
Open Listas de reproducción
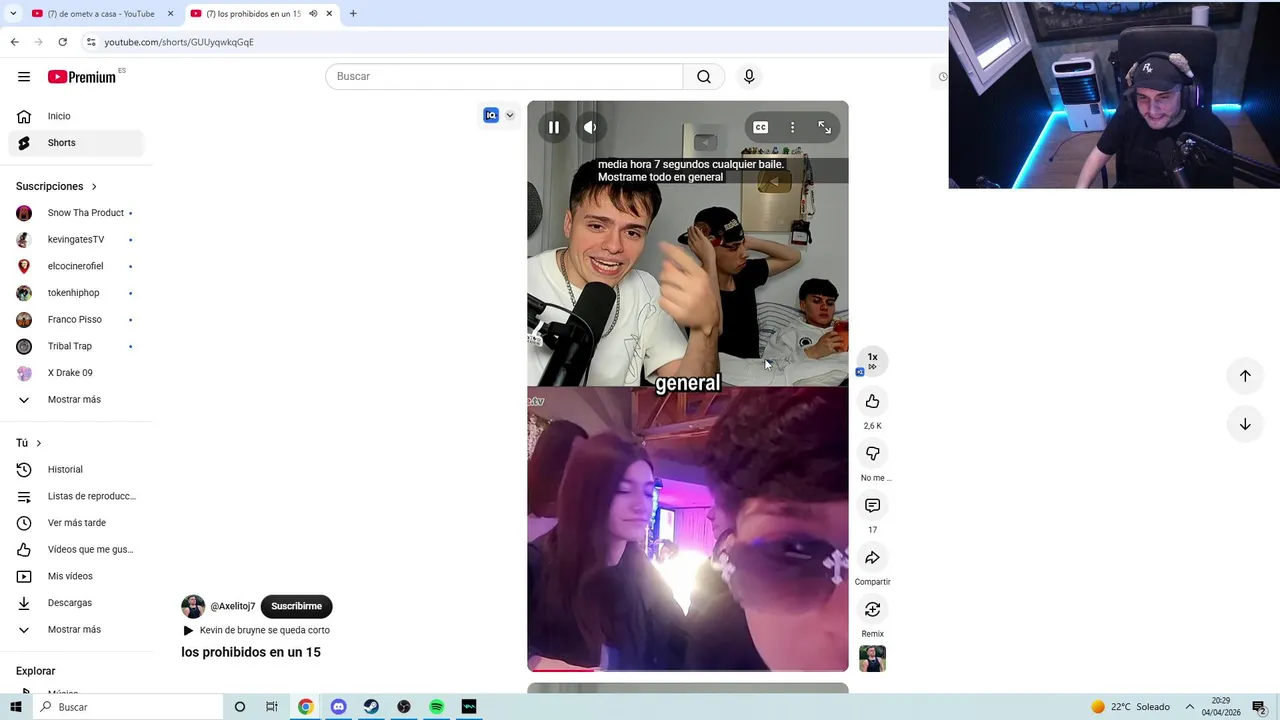(x=76, y=496)
